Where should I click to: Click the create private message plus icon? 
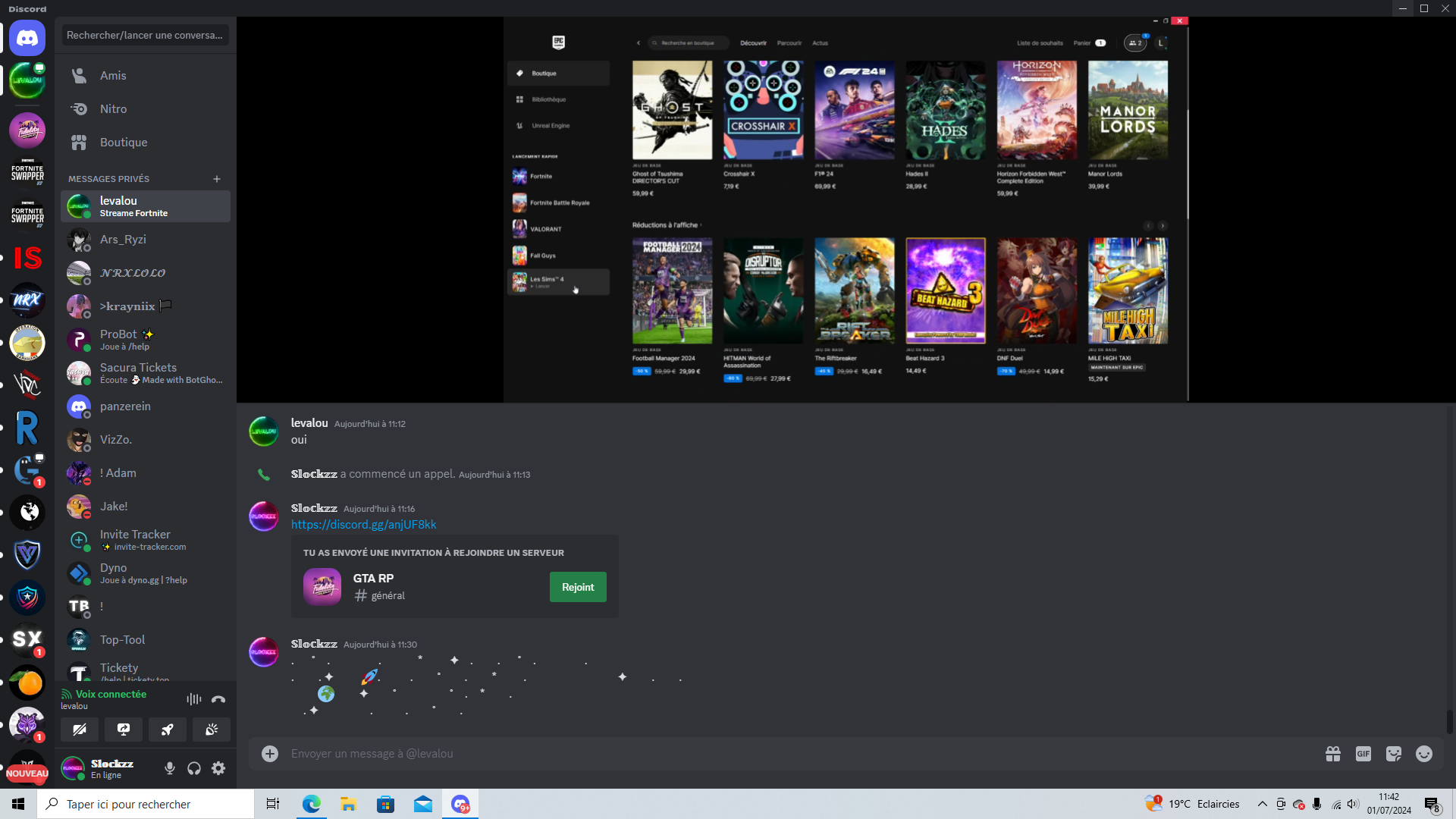click(217, 179)
